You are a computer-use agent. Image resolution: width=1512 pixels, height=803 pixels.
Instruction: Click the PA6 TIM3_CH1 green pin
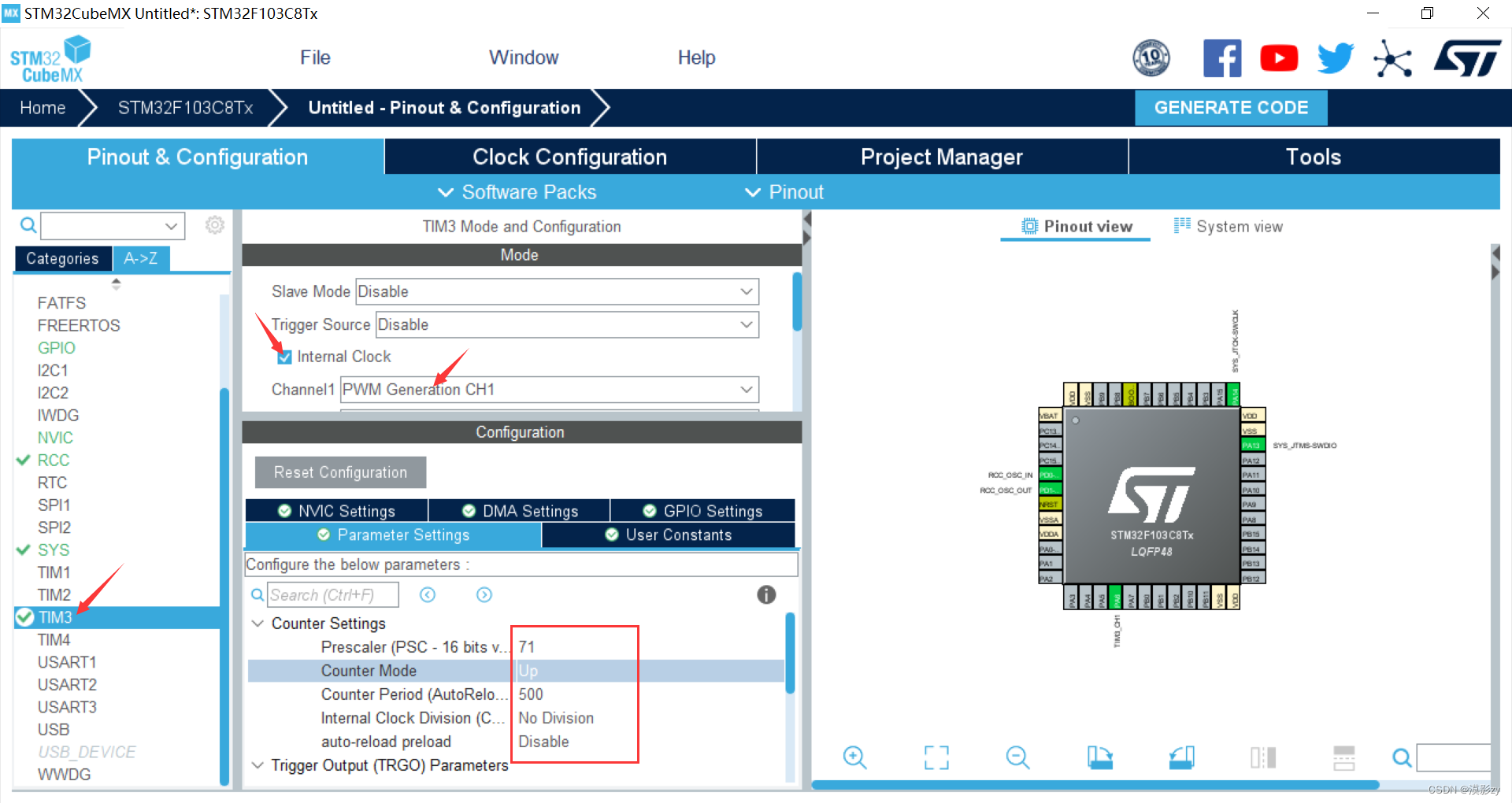[1115, 598]
